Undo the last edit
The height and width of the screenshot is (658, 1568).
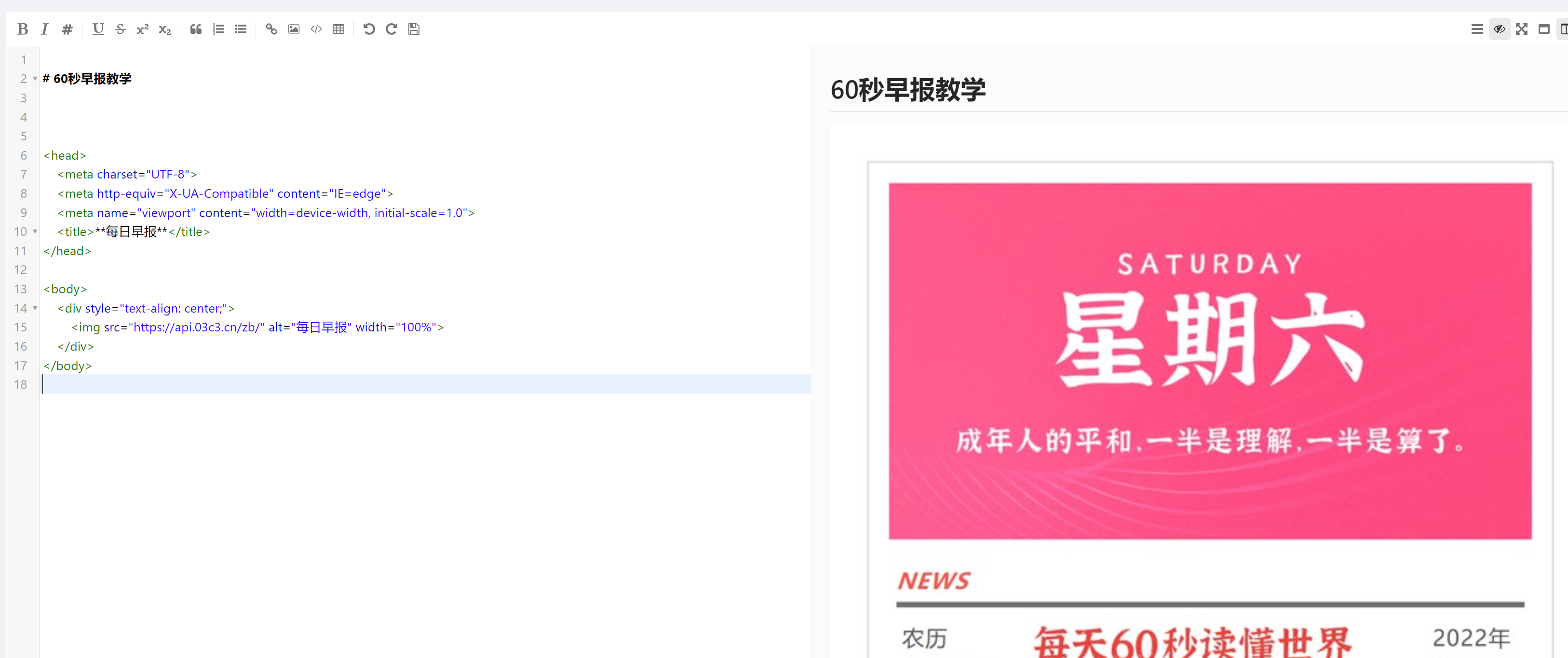pyautogui.click(x=369, y=29)
